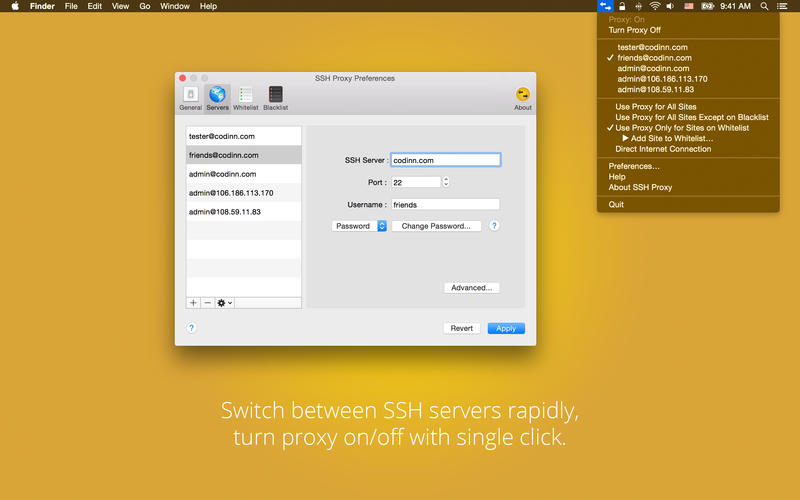Add a new server with plus button
800x500 pixels.
pyautogui.click(x=193, y=302)
